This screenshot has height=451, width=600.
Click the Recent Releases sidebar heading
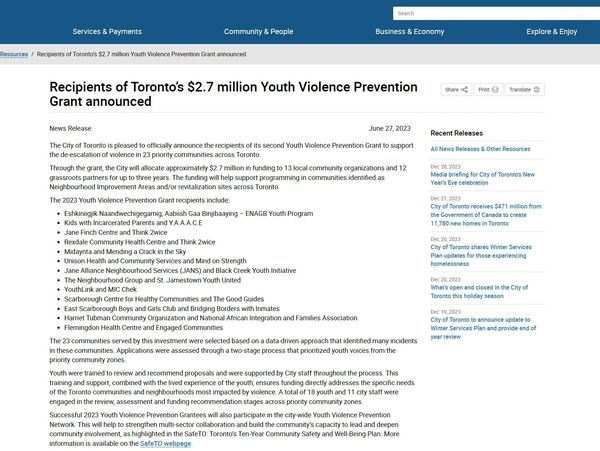point(456,132)
